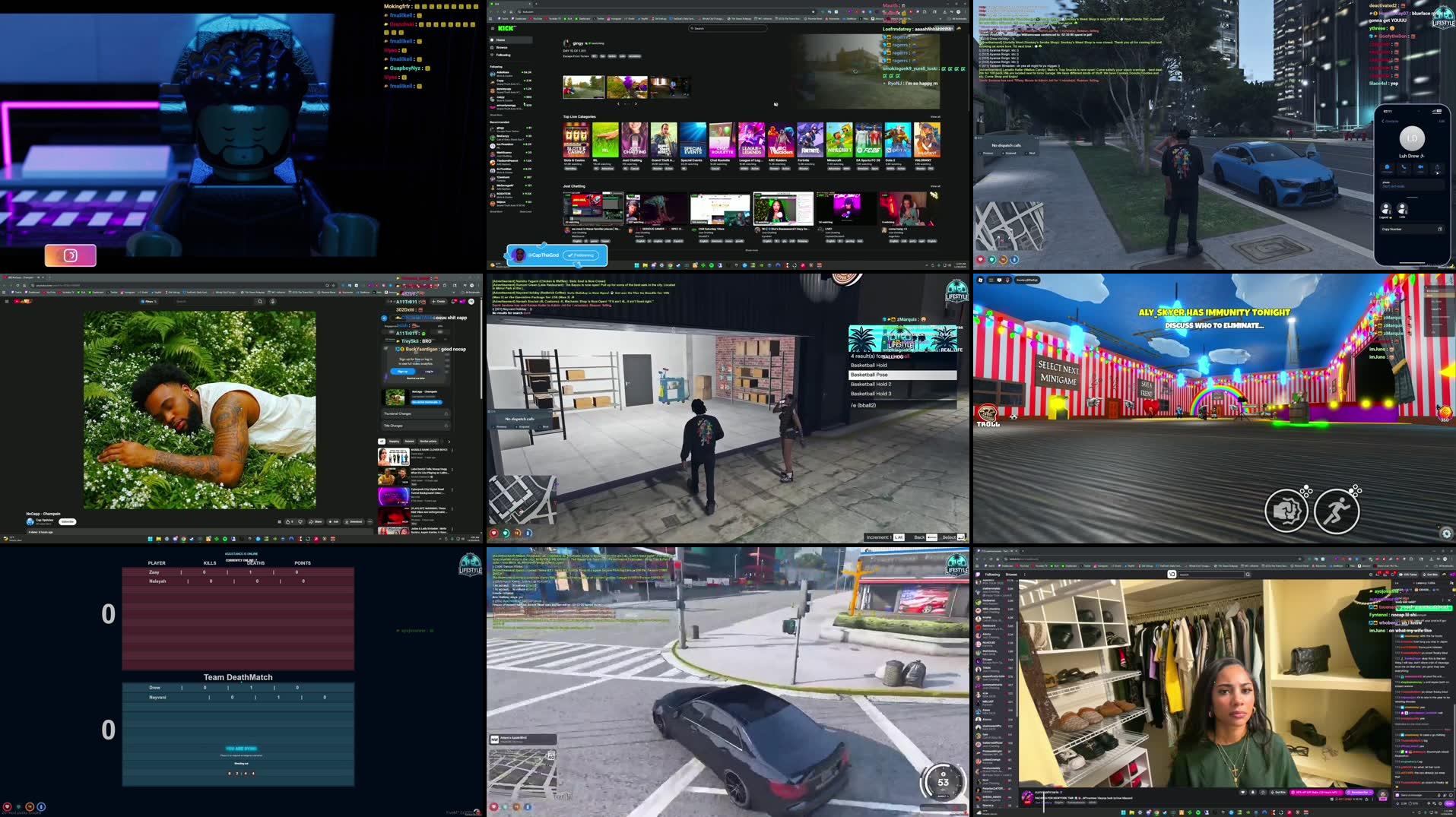This screenshot has height=817, width=1456.
Task: Subscribe to the Cap Updates channel
Action: [x=68, y=521]
